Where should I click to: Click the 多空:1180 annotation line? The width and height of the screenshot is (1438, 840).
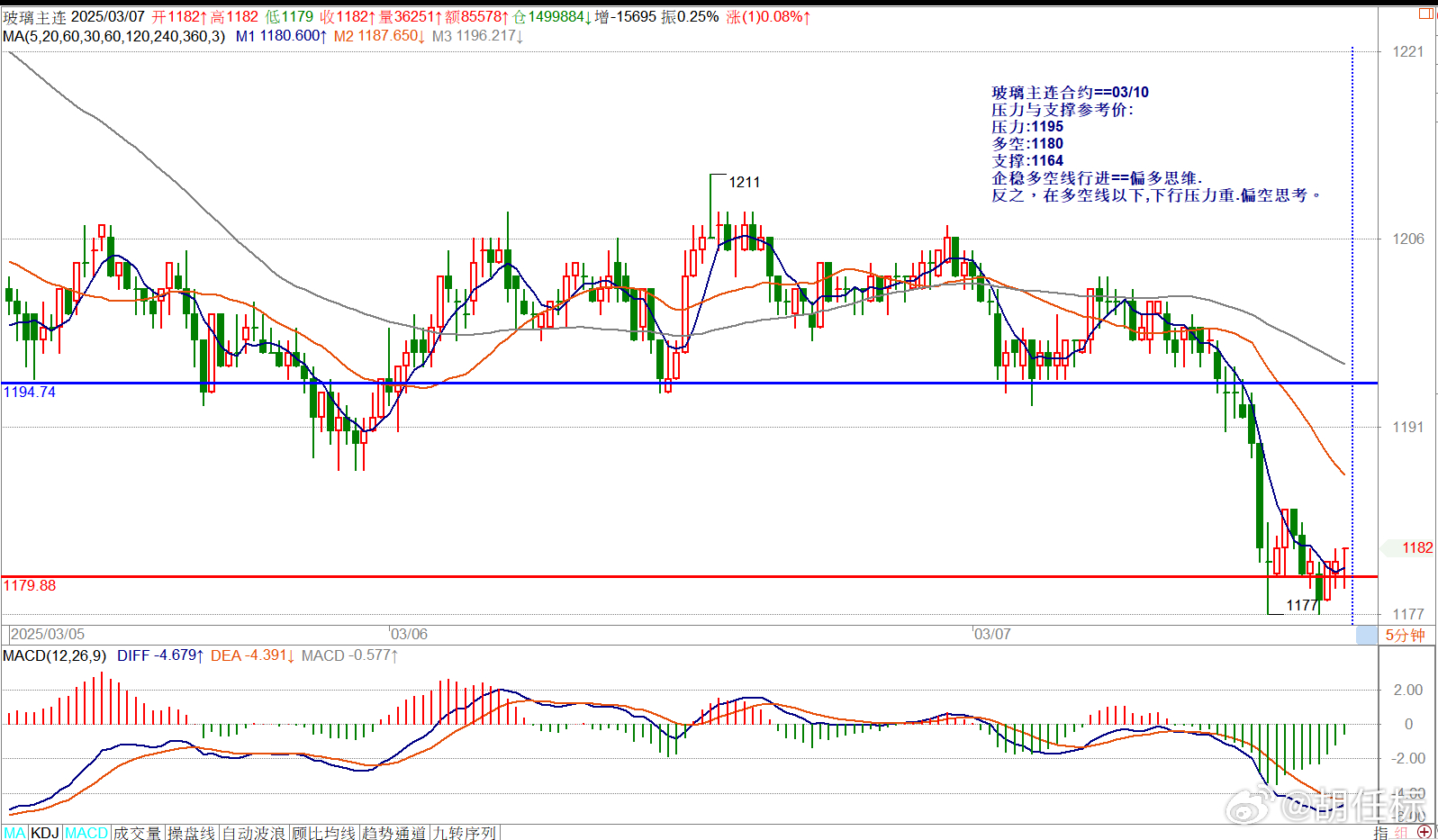pos(1027,144)
